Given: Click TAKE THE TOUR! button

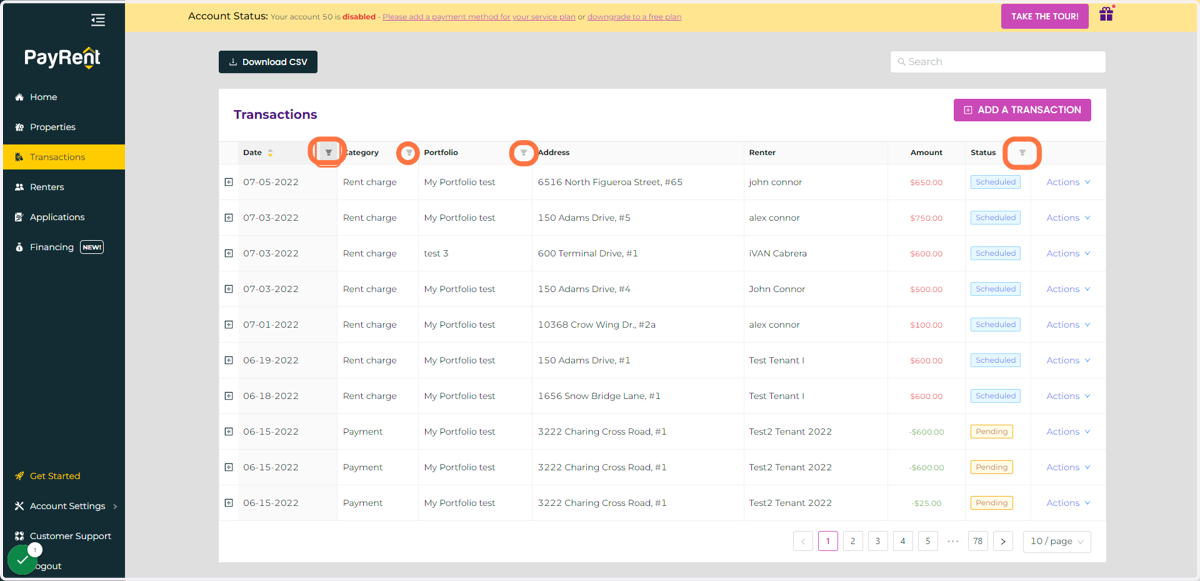Looking at the screenshot, I should point(1044,16).
